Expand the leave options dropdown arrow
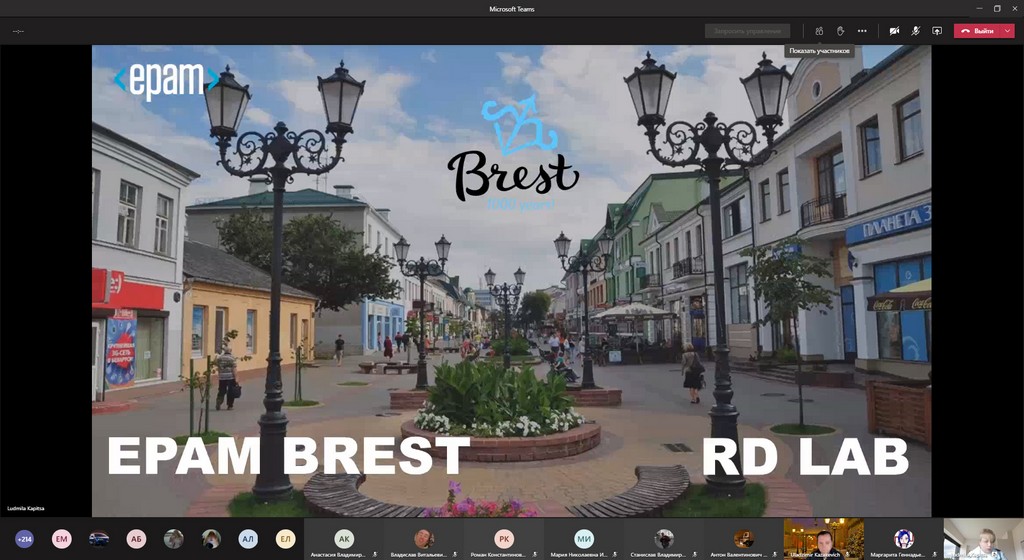This screenshot has height=560, width=1024. point(1008,31)
